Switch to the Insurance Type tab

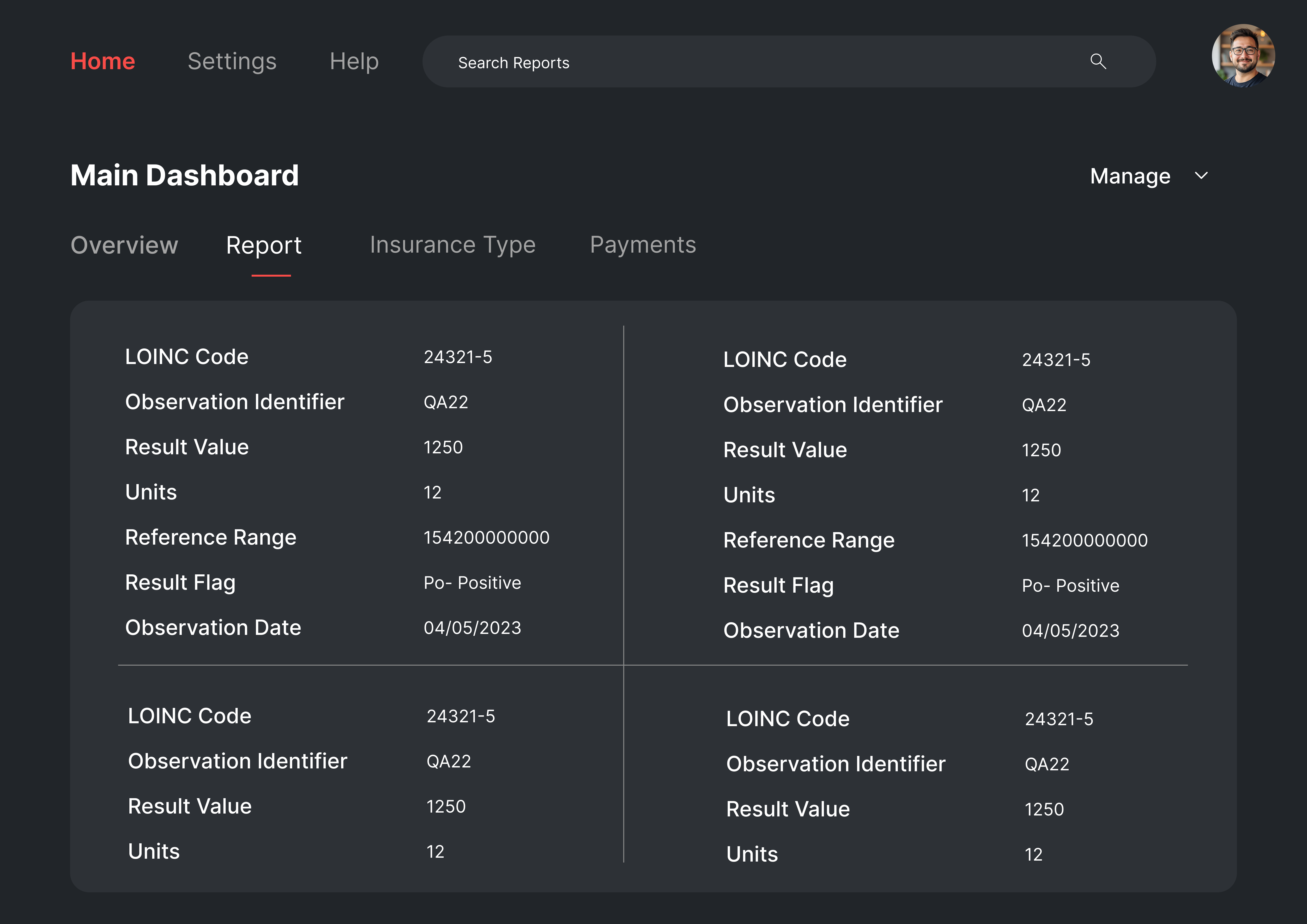pyautogui.click(x=453, y=245)
